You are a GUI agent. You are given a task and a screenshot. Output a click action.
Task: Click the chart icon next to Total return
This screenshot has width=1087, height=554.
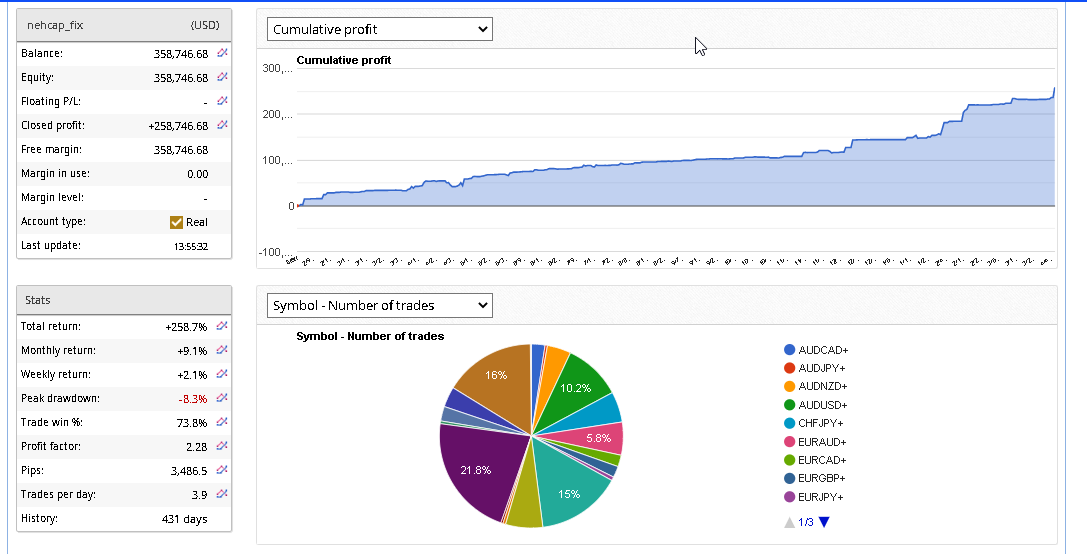[222, 326]
